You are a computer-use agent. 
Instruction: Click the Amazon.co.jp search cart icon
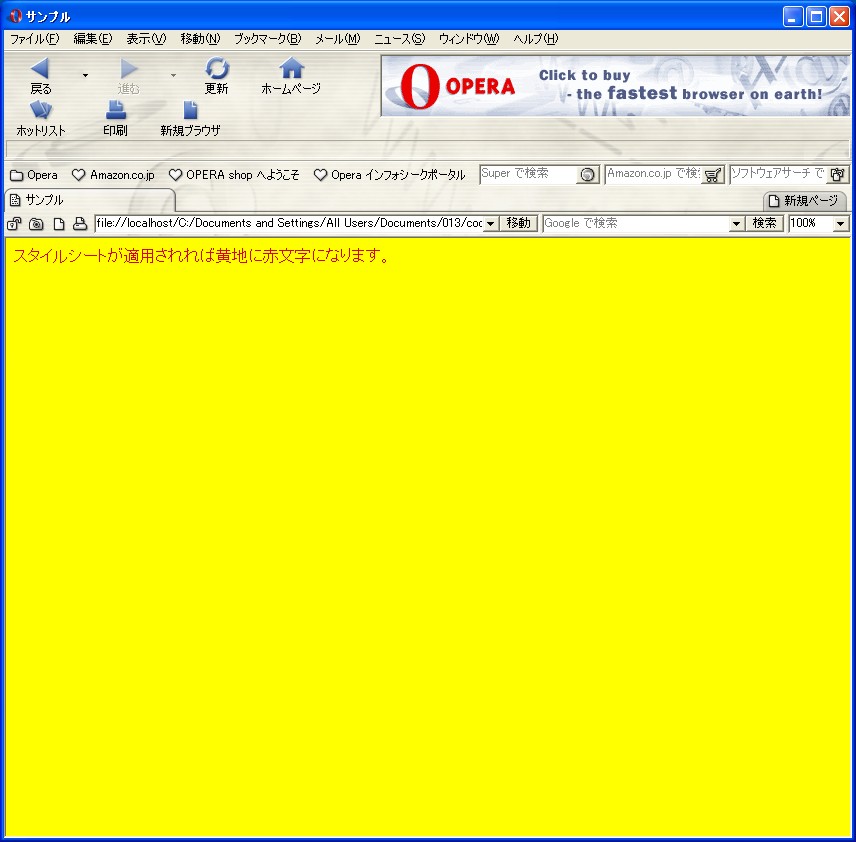tap(712, 175)
